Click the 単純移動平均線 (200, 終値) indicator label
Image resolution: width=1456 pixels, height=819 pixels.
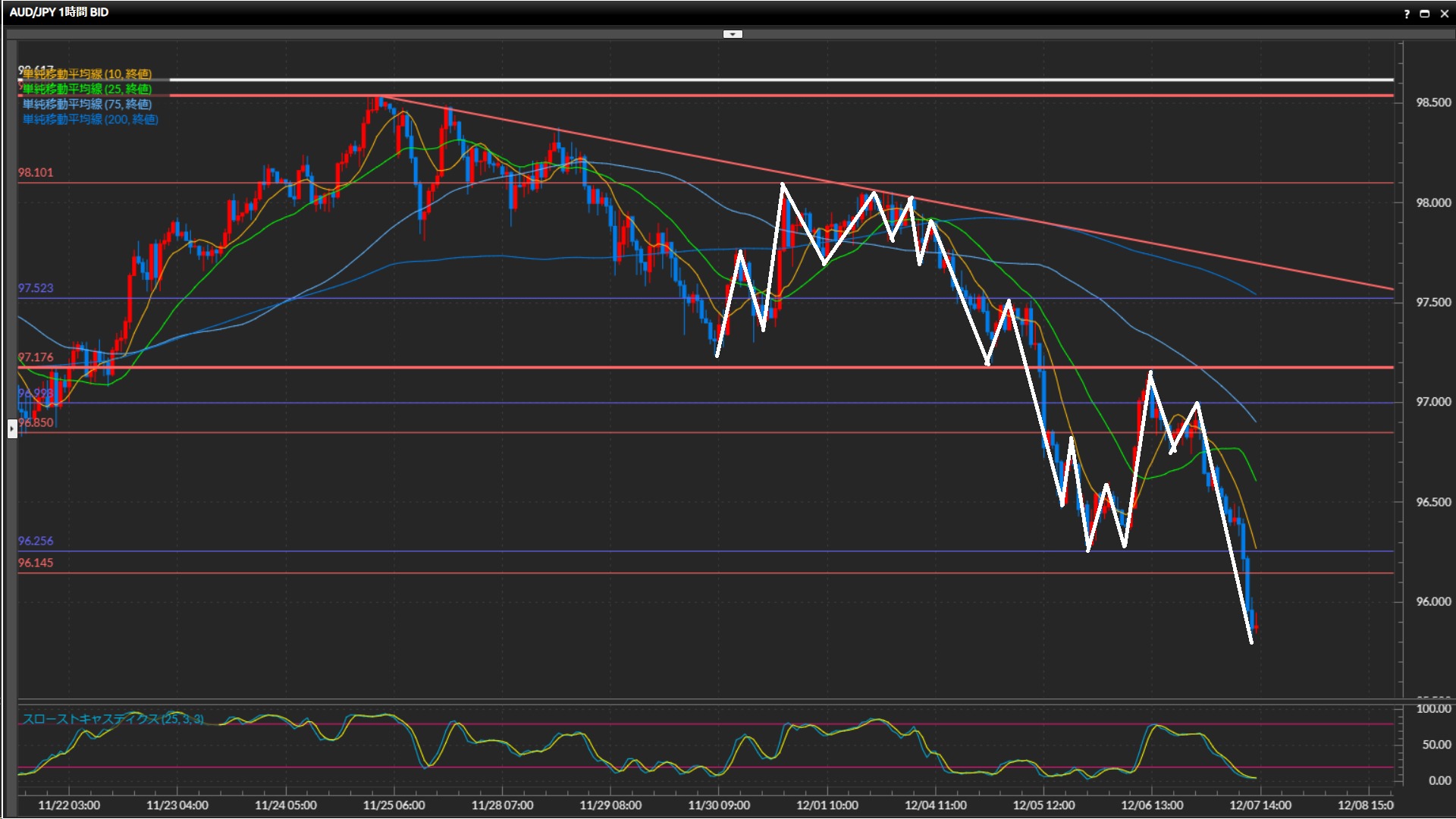(x=90, y=119)
